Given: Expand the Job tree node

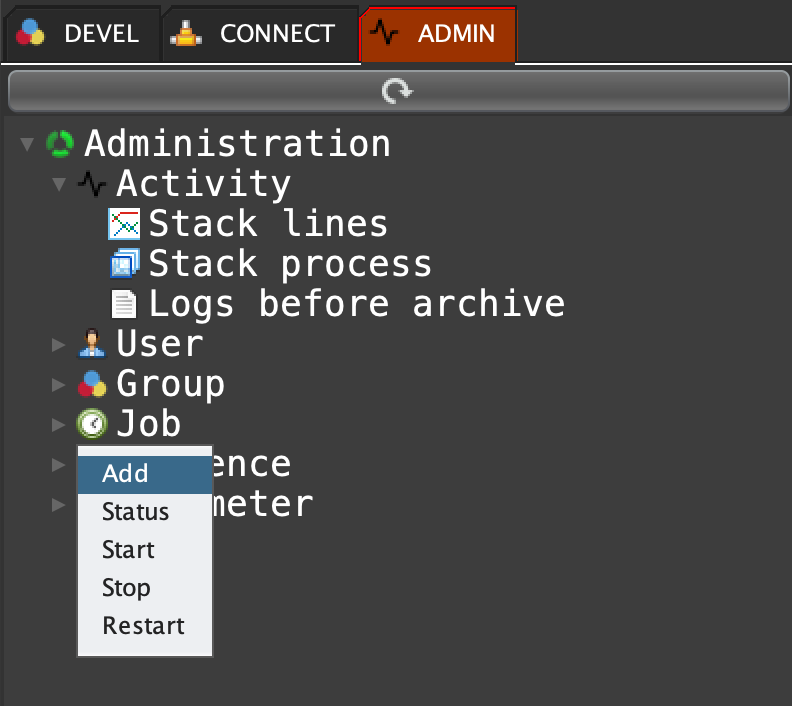Looking at the screenshot, I should (x=59, y=425).
